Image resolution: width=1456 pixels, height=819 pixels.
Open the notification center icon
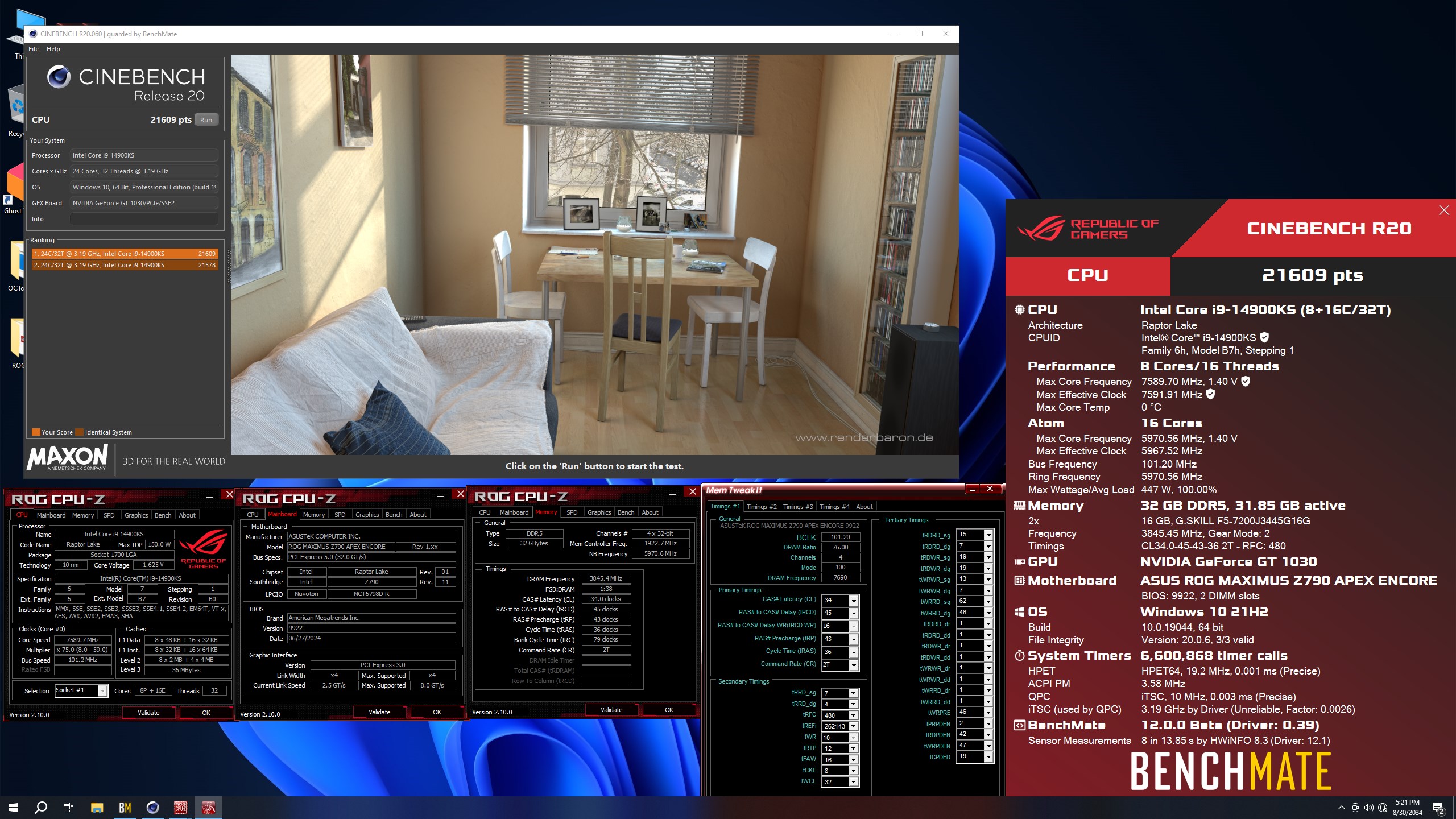tap(1438, 808)
